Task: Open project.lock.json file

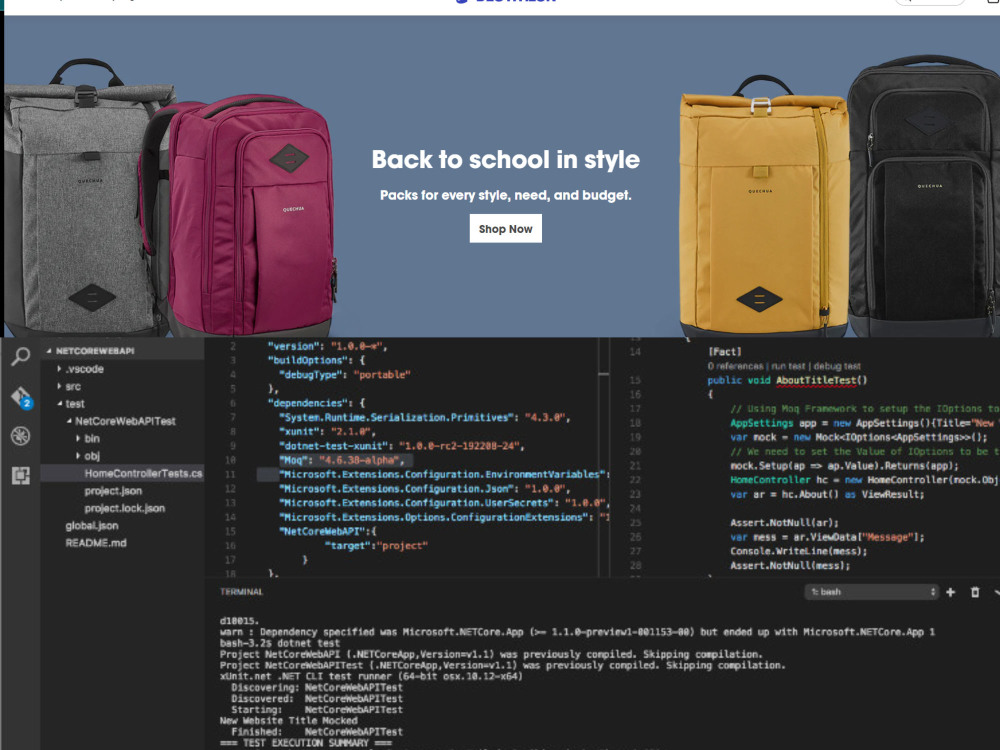Action: (x=124, y=508)
